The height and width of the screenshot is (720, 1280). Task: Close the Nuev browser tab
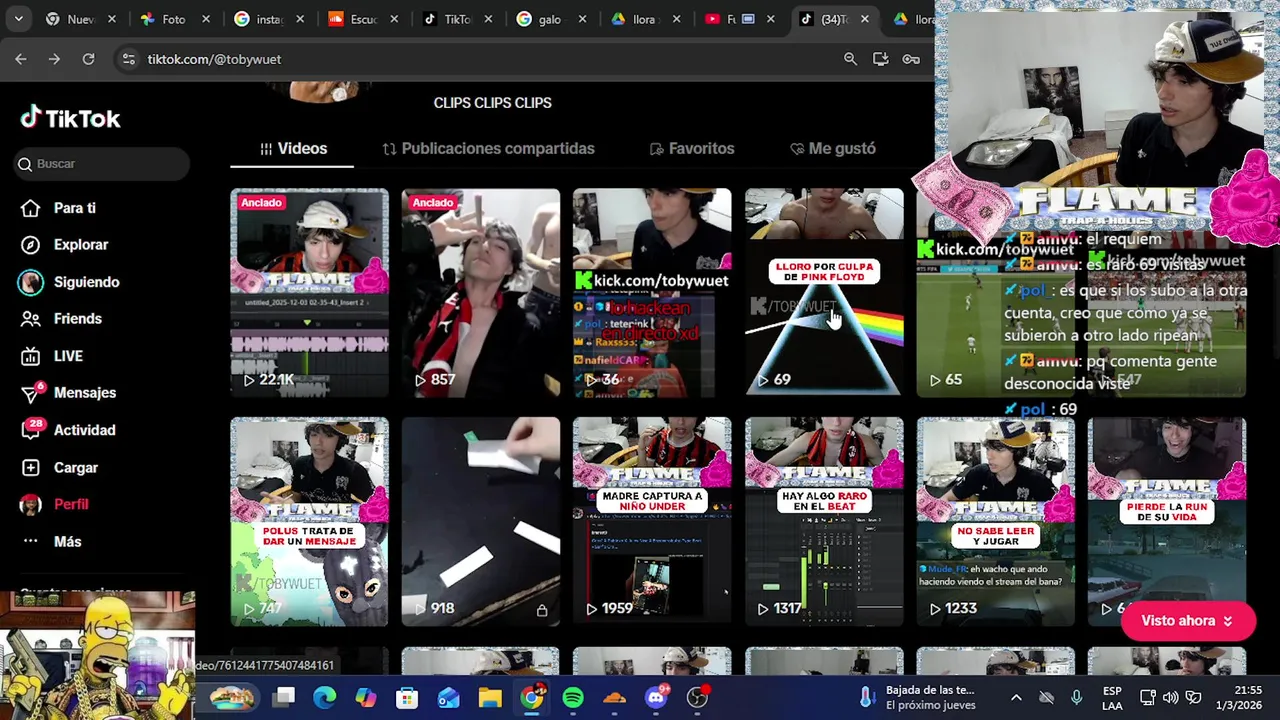tap(111, 19)
